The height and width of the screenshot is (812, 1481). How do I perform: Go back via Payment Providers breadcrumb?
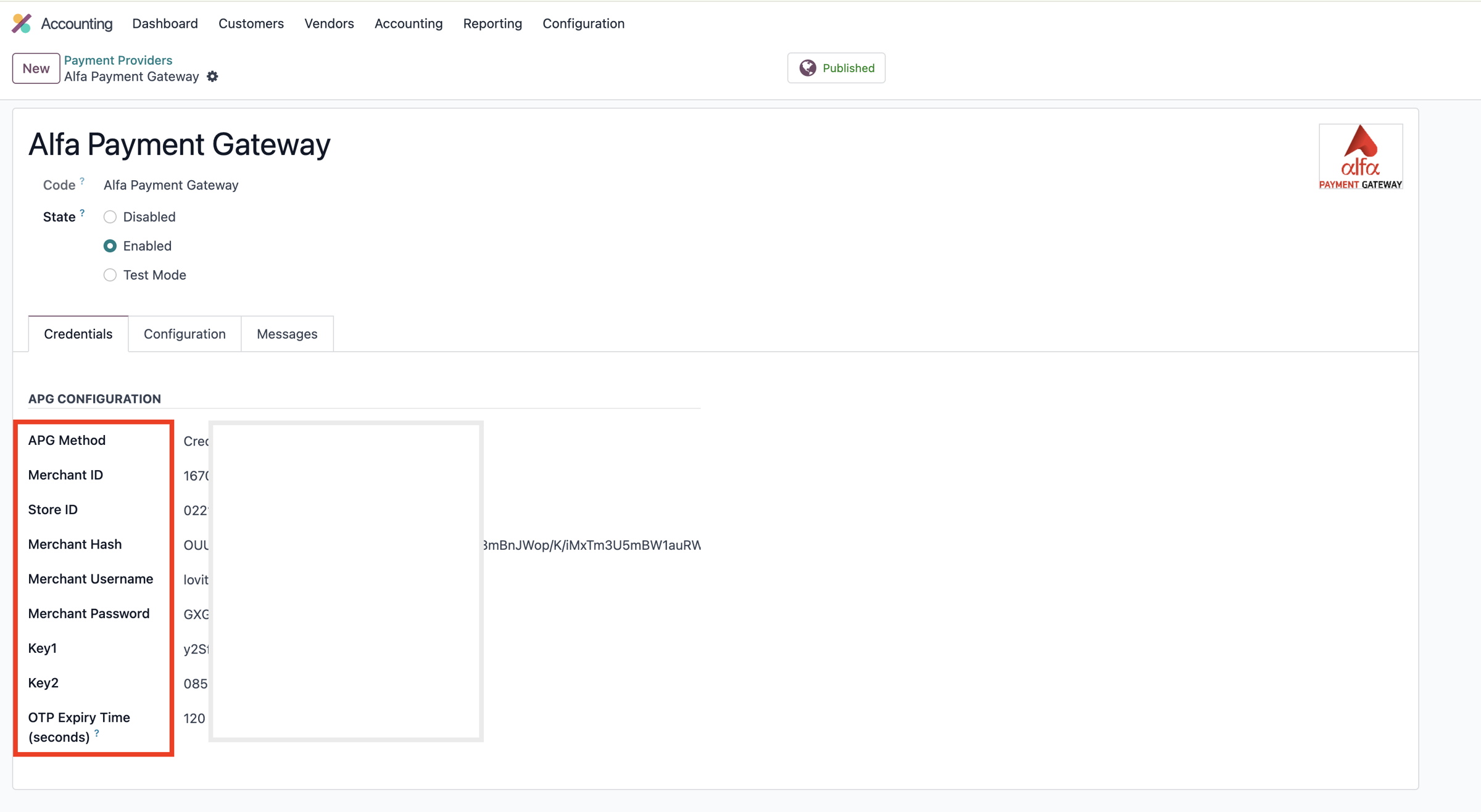[118, 60]
